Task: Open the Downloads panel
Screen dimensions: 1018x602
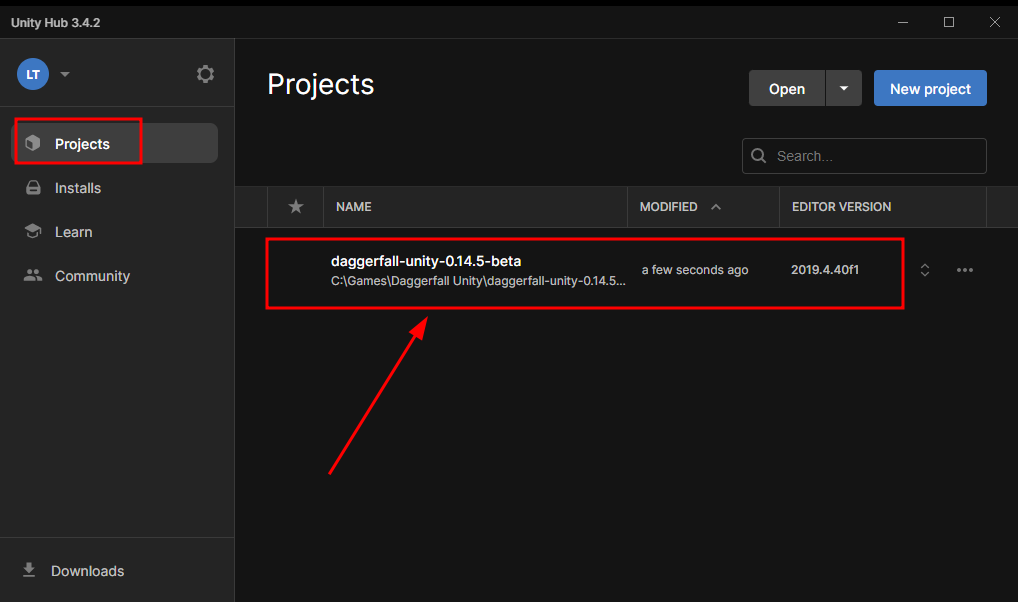Action: coord(87,571)
